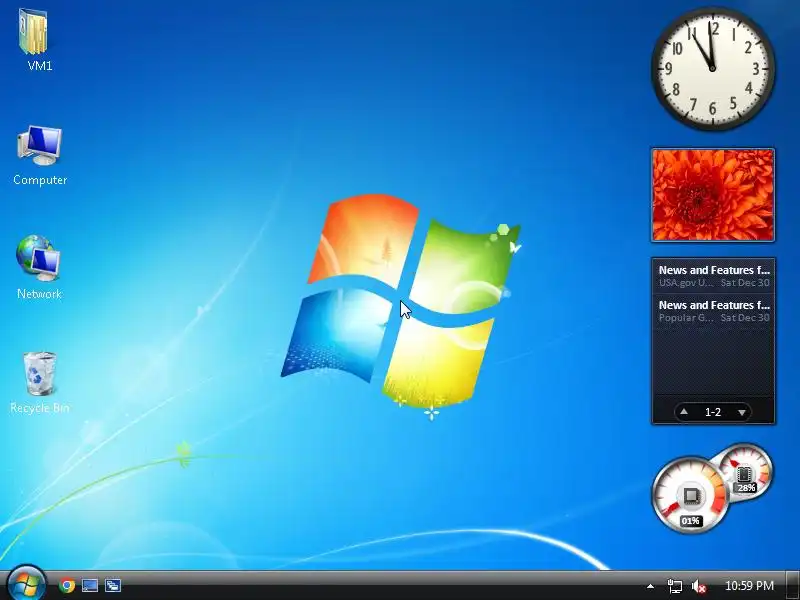
Task: Click the muted volume tray icon
Action: 698,586
